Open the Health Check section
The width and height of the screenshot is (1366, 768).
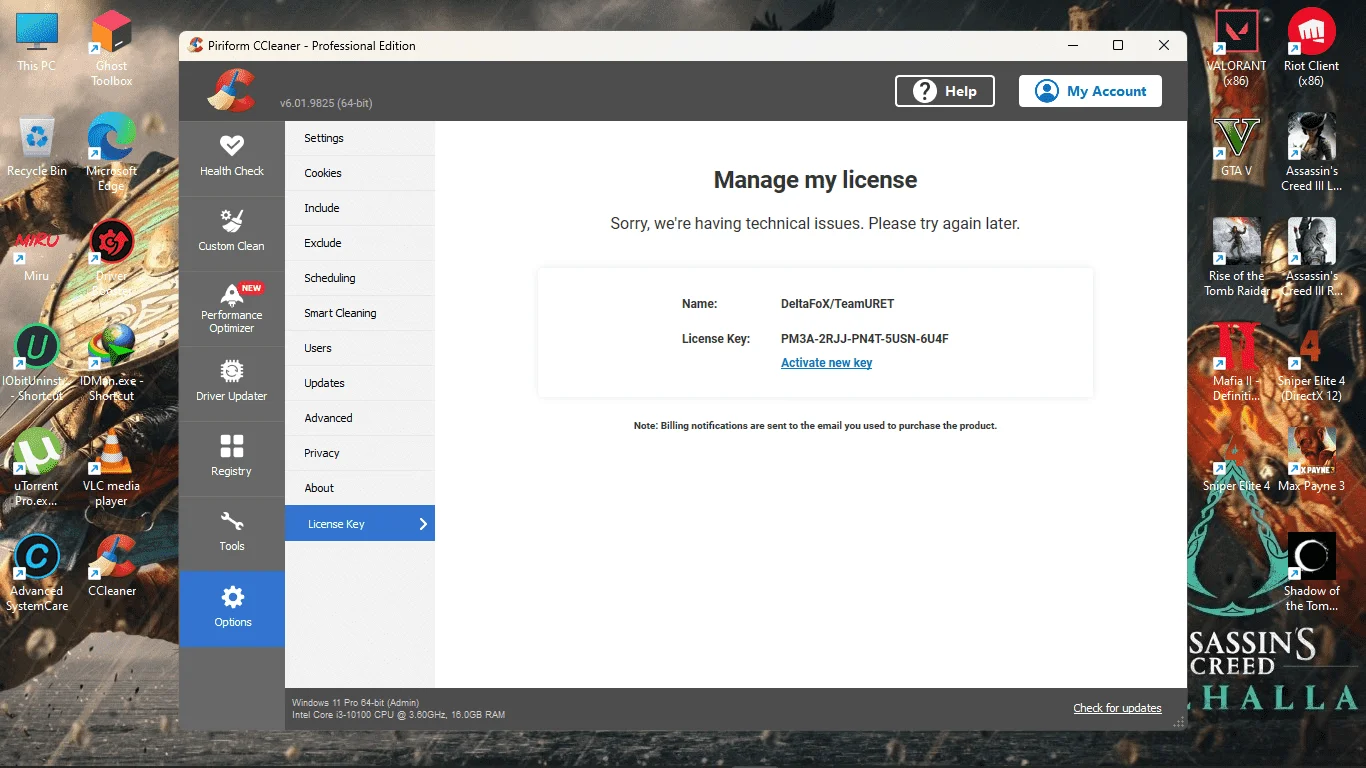[232, 158]
